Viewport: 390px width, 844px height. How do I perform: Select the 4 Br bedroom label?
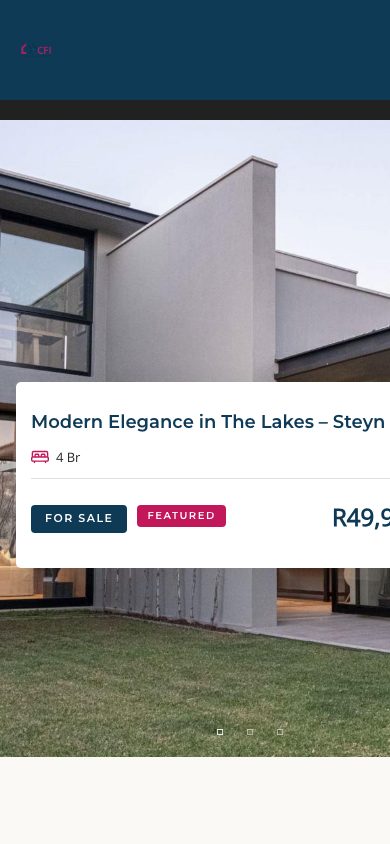(68, 458)
